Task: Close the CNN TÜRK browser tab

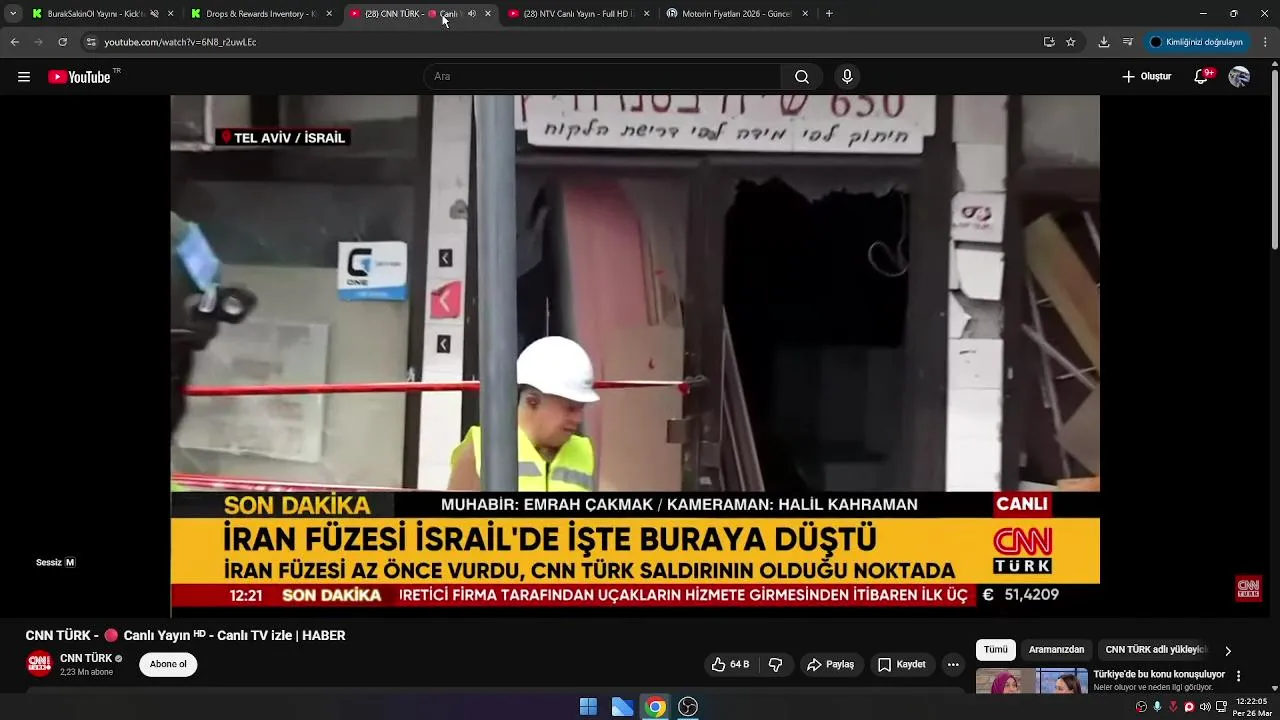Action: tap(488, 14)
